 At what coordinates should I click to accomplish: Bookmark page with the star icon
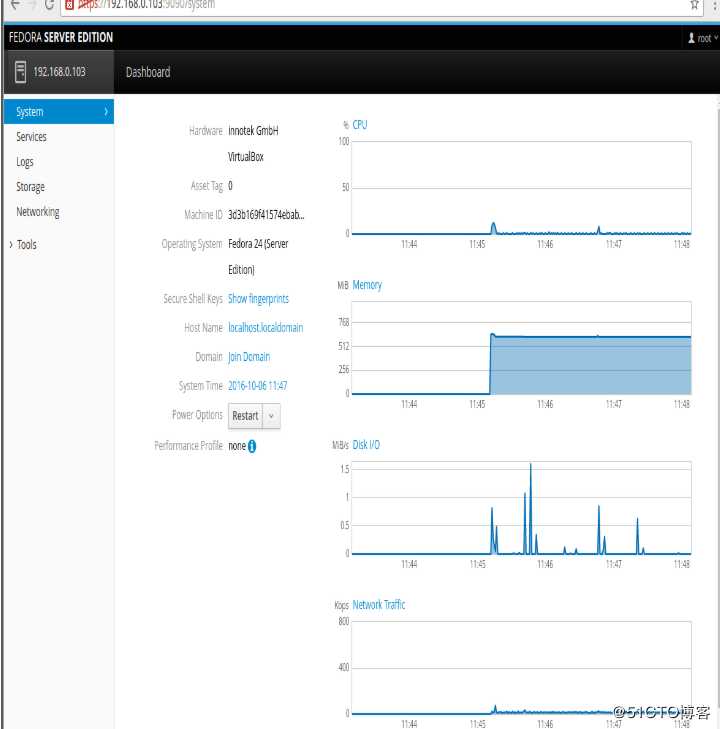tap(694, 5)
